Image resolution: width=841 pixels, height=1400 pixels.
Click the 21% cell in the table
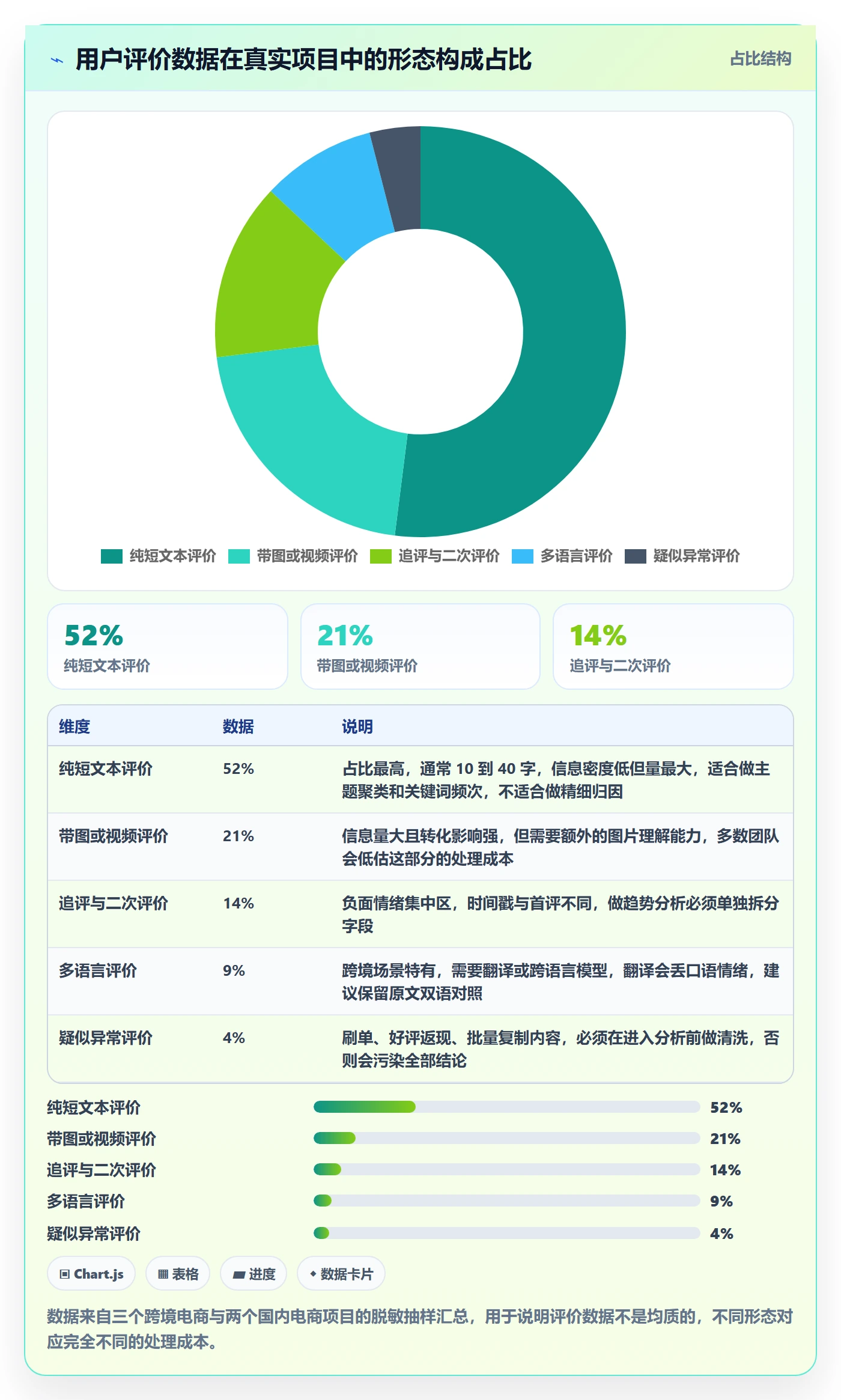238,836
